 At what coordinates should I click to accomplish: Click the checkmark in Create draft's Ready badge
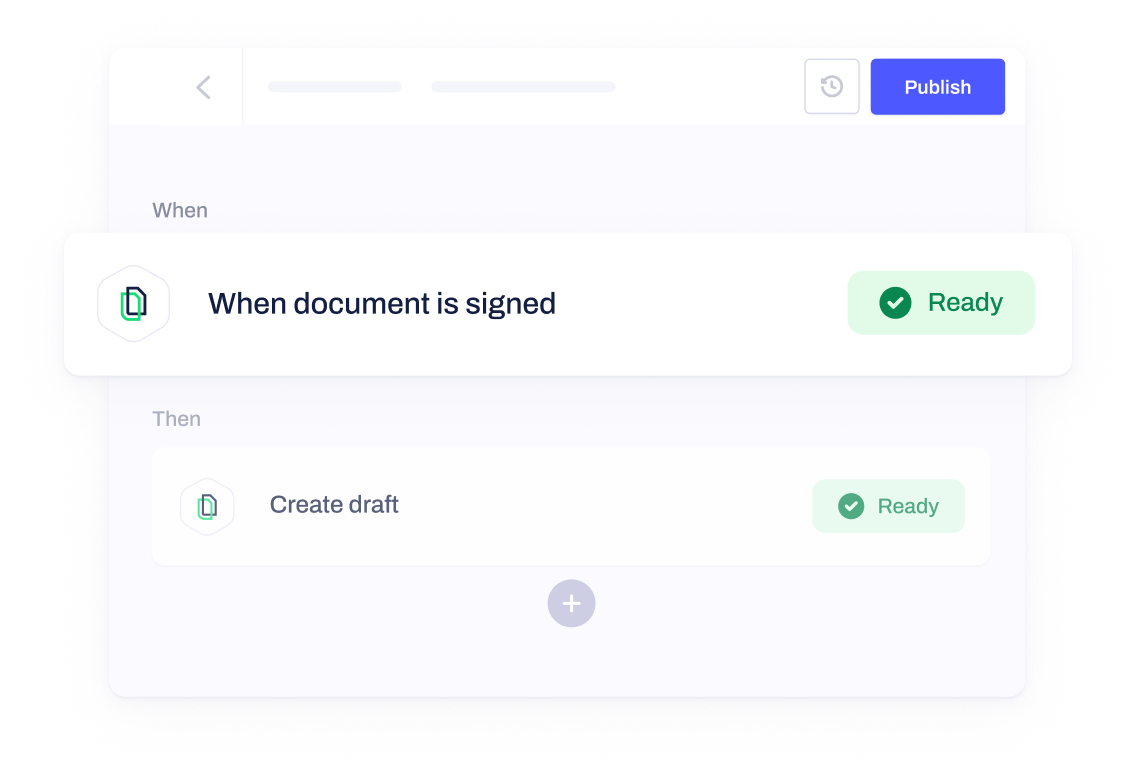[x=851, y=506]
